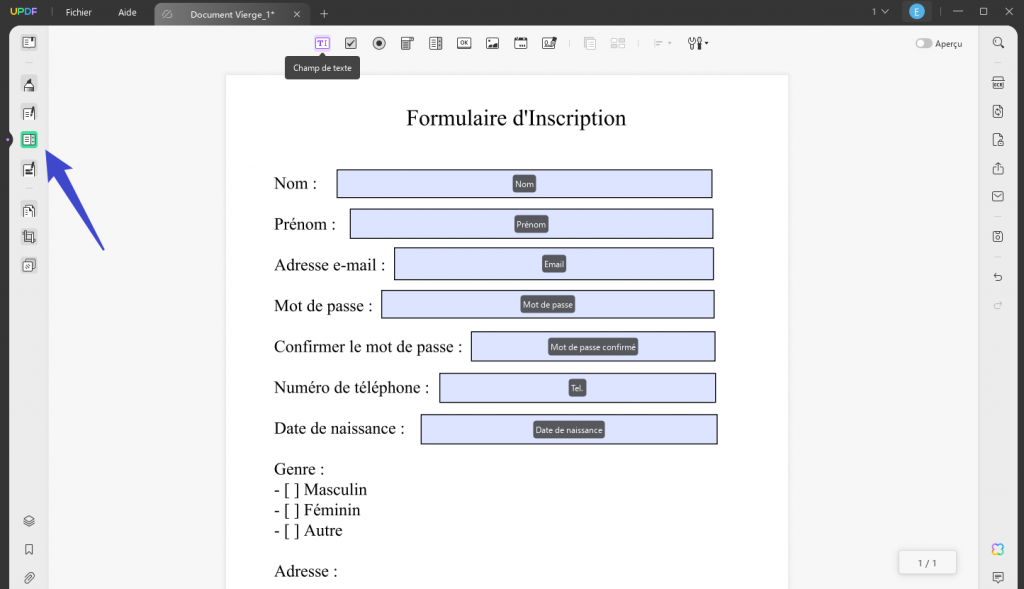The height and width of the screenshot is (589, 1024).
Task: Select the date field tool
Action: [x=521, y=43]
